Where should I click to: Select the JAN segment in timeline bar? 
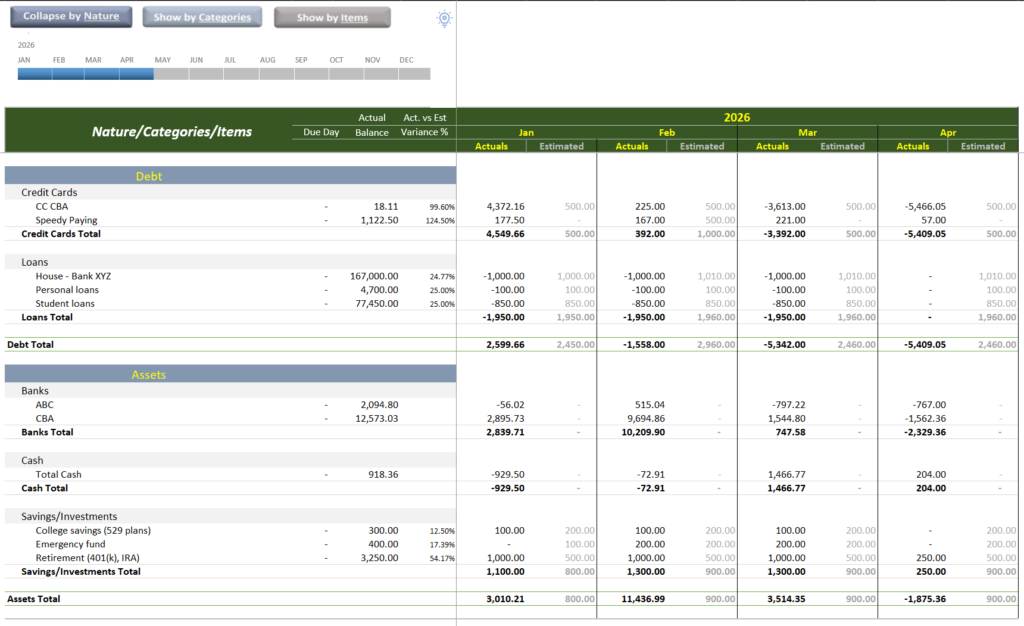click(x=35, y=74)
